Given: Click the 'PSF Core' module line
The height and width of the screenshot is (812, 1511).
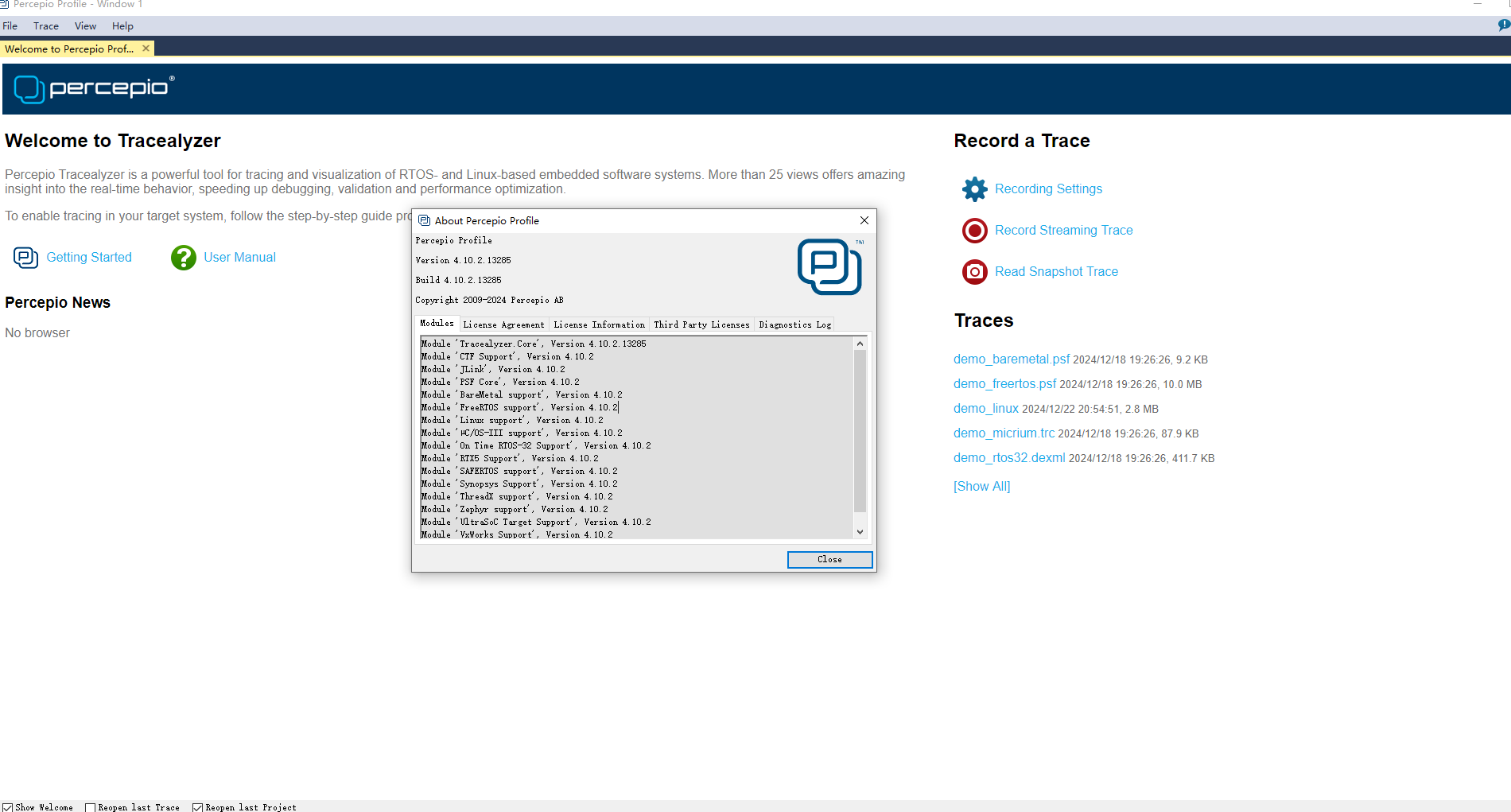Looking at the screenshot, I should click(x=500, y=382).
